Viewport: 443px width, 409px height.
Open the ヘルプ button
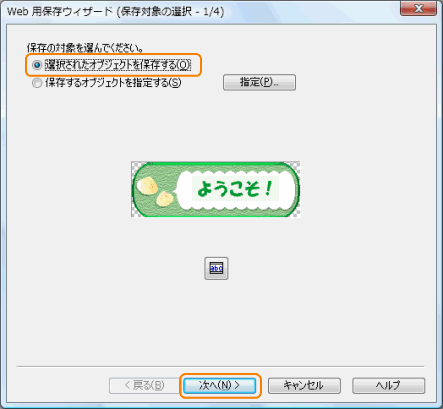click(388, 386)
